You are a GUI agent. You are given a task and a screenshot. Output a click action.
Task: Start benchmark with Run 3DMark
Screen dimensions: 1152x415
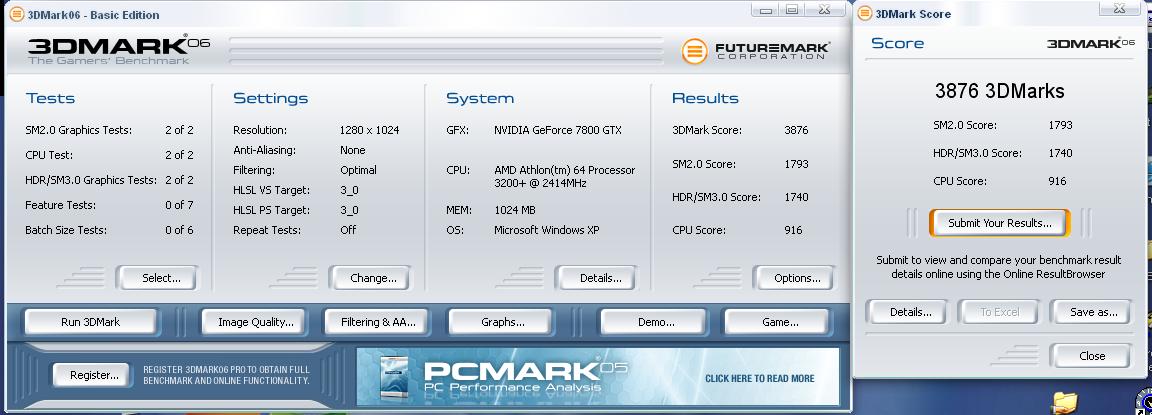[x=90, y=322]
